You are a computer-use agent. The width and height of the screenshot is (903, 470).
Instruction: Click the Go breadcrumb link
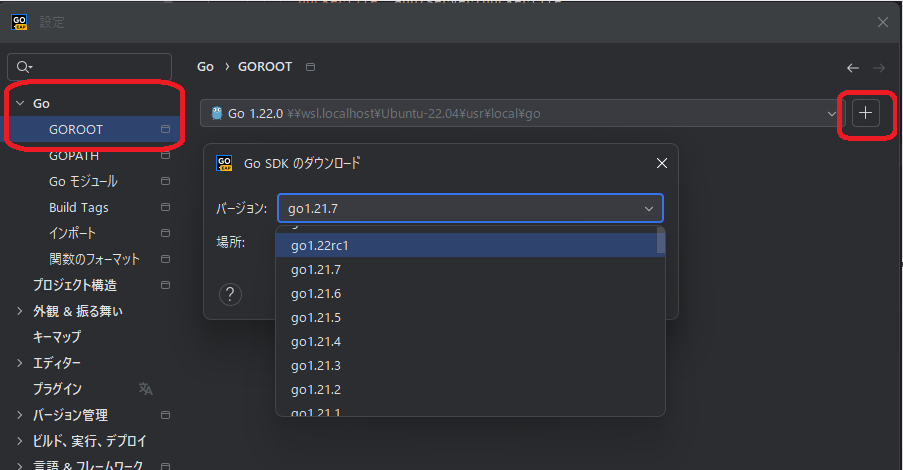point(205,67)
